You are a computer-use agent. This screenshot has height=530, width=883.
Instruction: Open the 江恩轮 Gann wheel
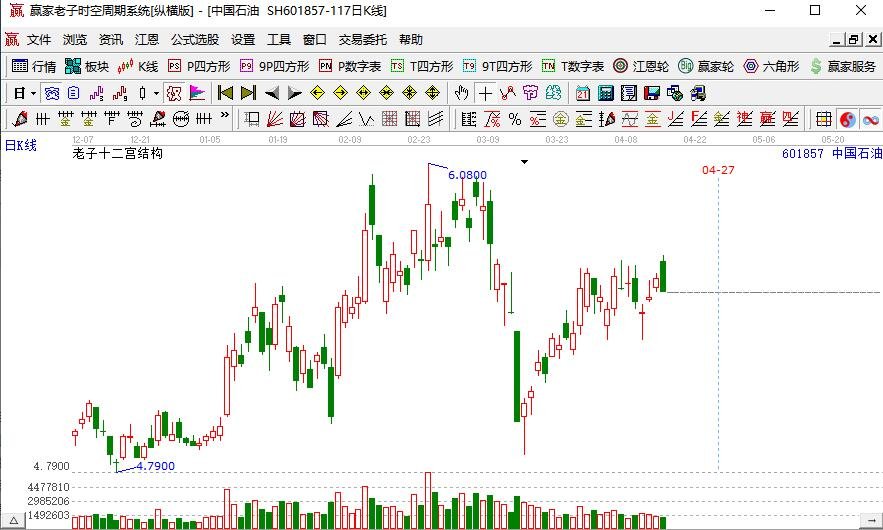coord(641,66)
